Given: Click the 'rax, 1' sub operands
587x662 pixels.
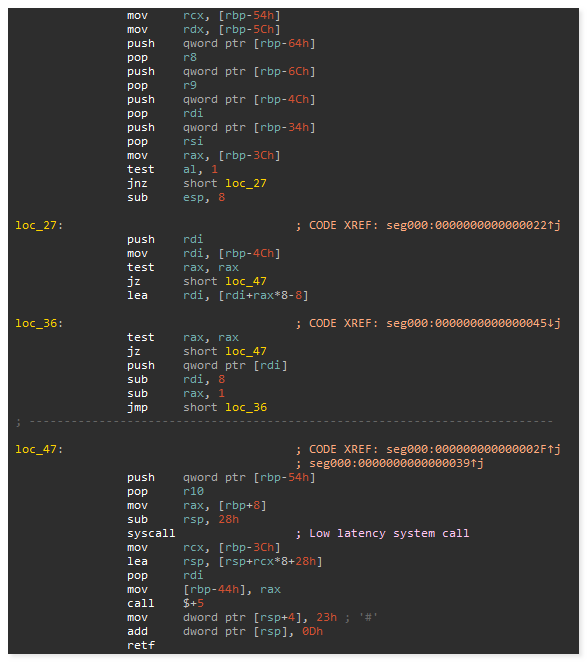Looking at the screenshot, I should click(x=204, y=393).
